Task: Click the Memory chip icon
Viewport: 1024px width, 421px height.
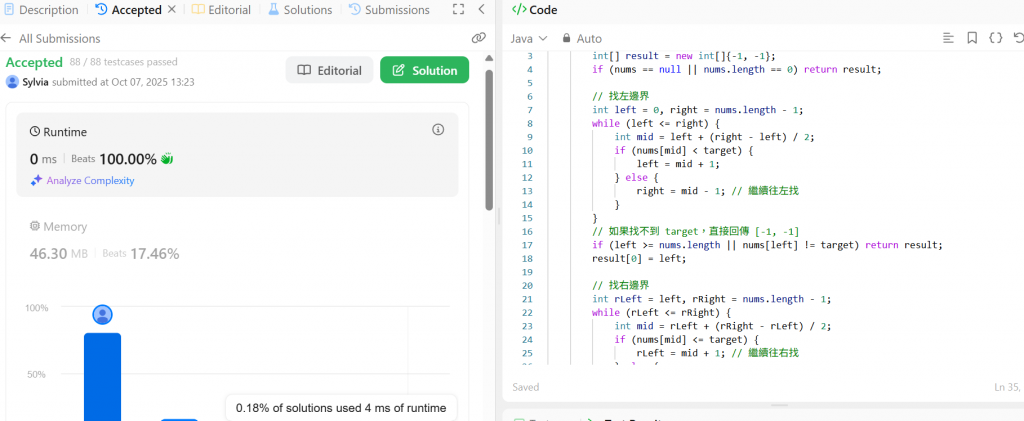Action: tap(35, 226)
